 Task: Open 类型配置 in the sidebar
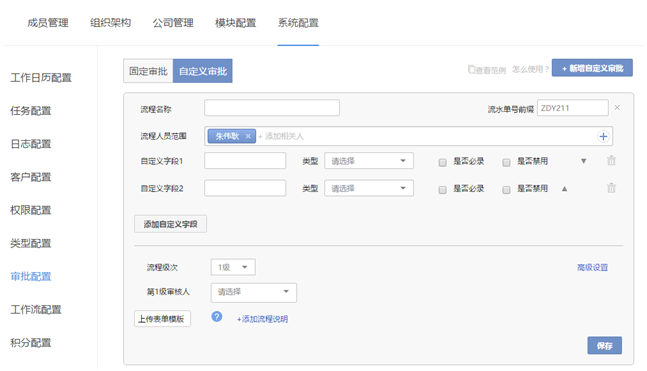click(x=31, y=243)
